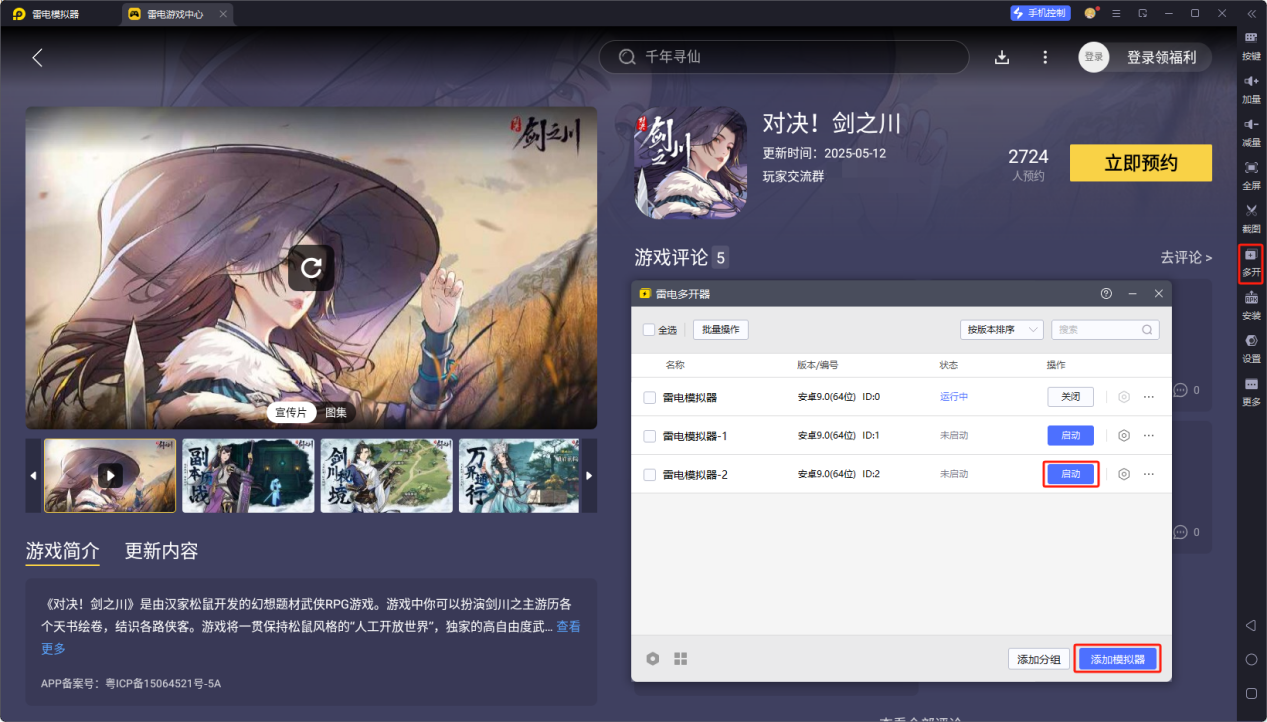
Task: Open the 按版本排序 sort dropdown
Action: [x=1001, y=329]
